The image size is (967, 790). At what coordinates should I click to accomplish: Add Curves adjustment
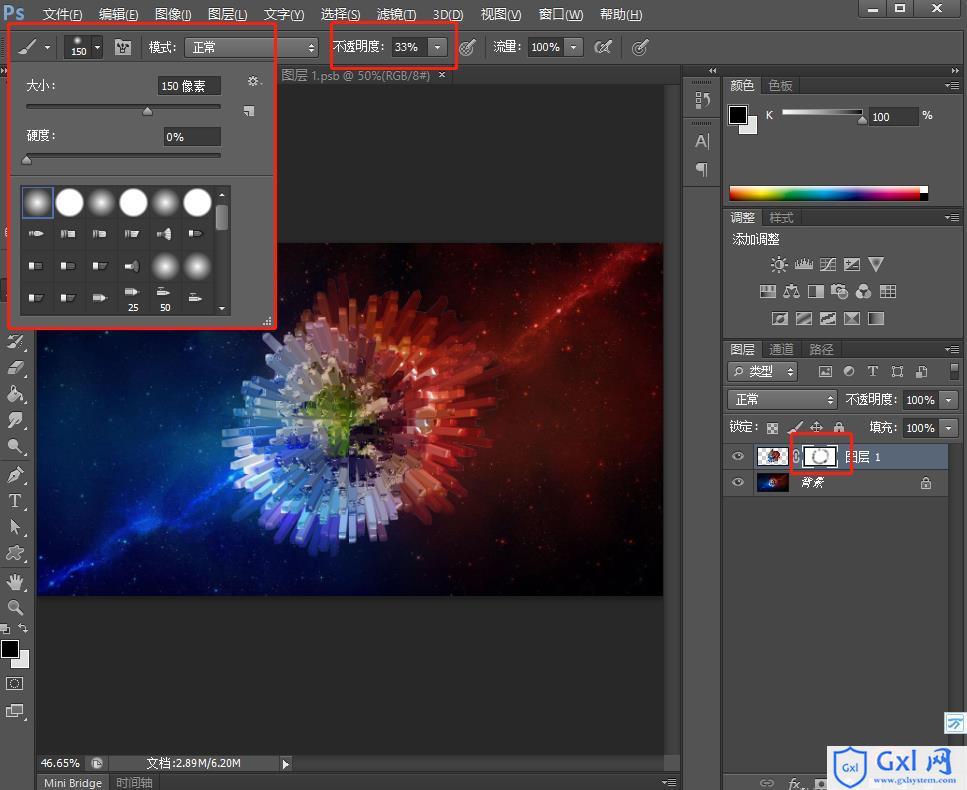tap(828, 265)
